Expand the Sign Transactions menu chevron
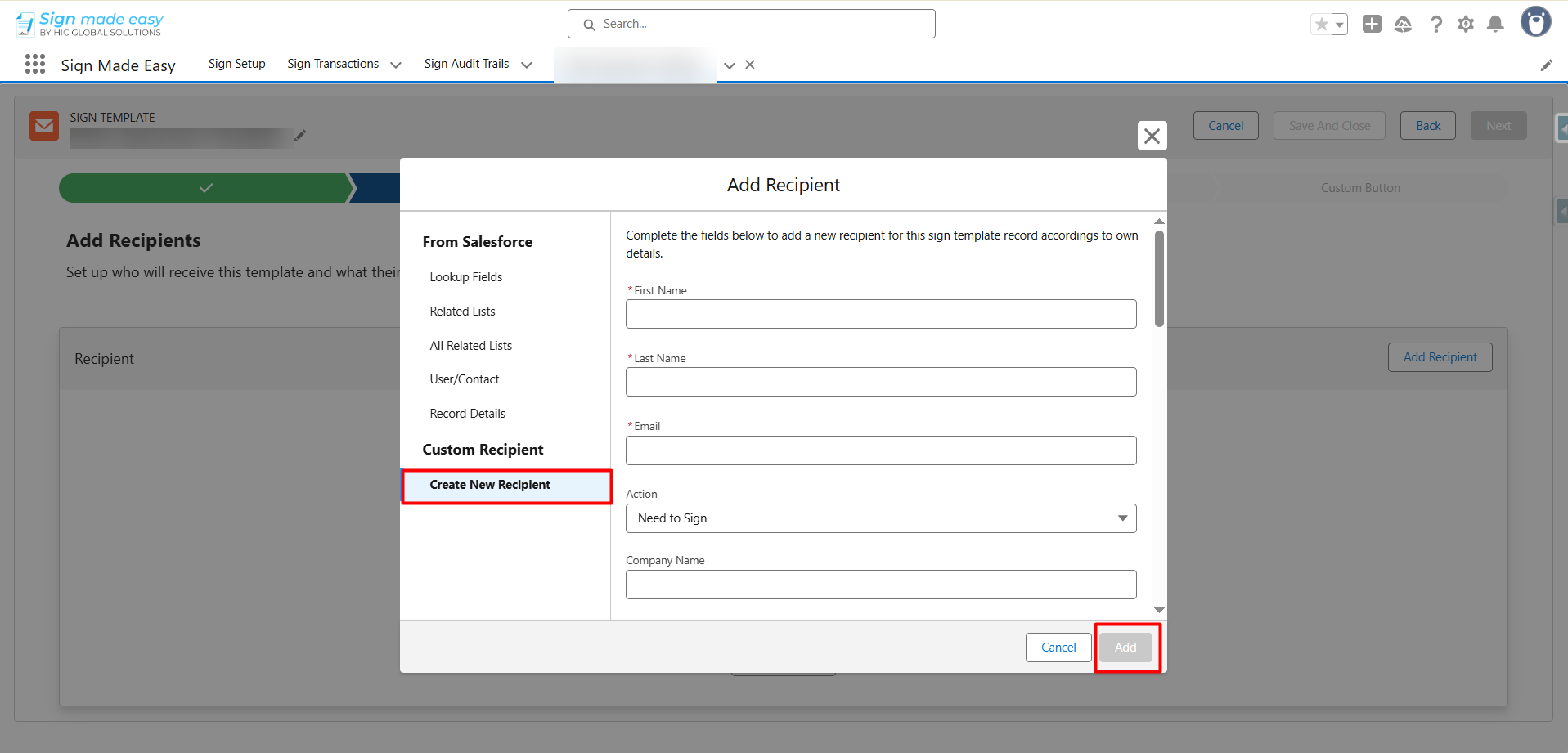This screenshot has height=753, width=1568. (396, 65)
